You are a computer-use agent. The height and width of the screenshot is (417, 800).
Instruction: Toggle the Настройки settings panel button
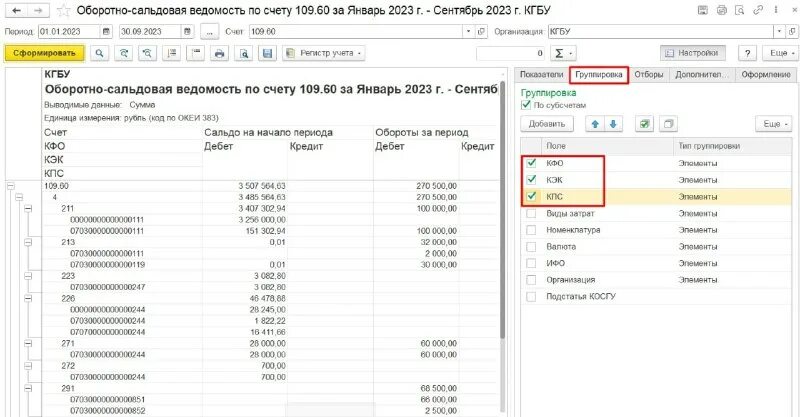[x=692, y=53]
